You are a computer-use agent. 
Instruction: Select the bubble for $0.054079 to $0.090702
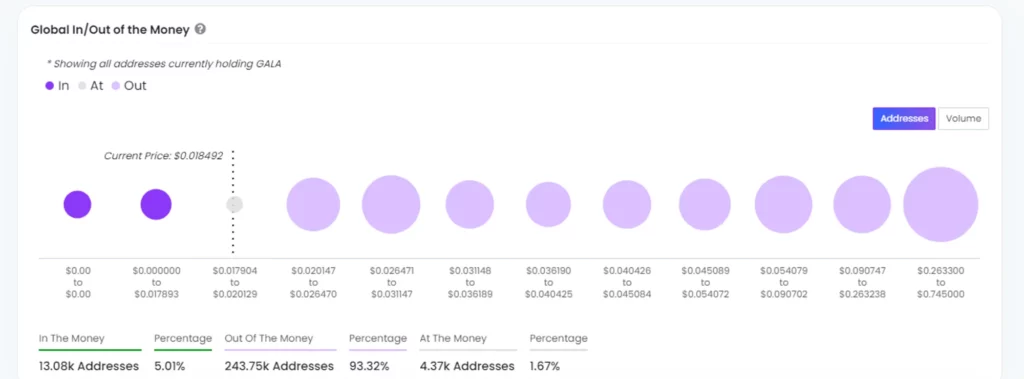(784, 205)
